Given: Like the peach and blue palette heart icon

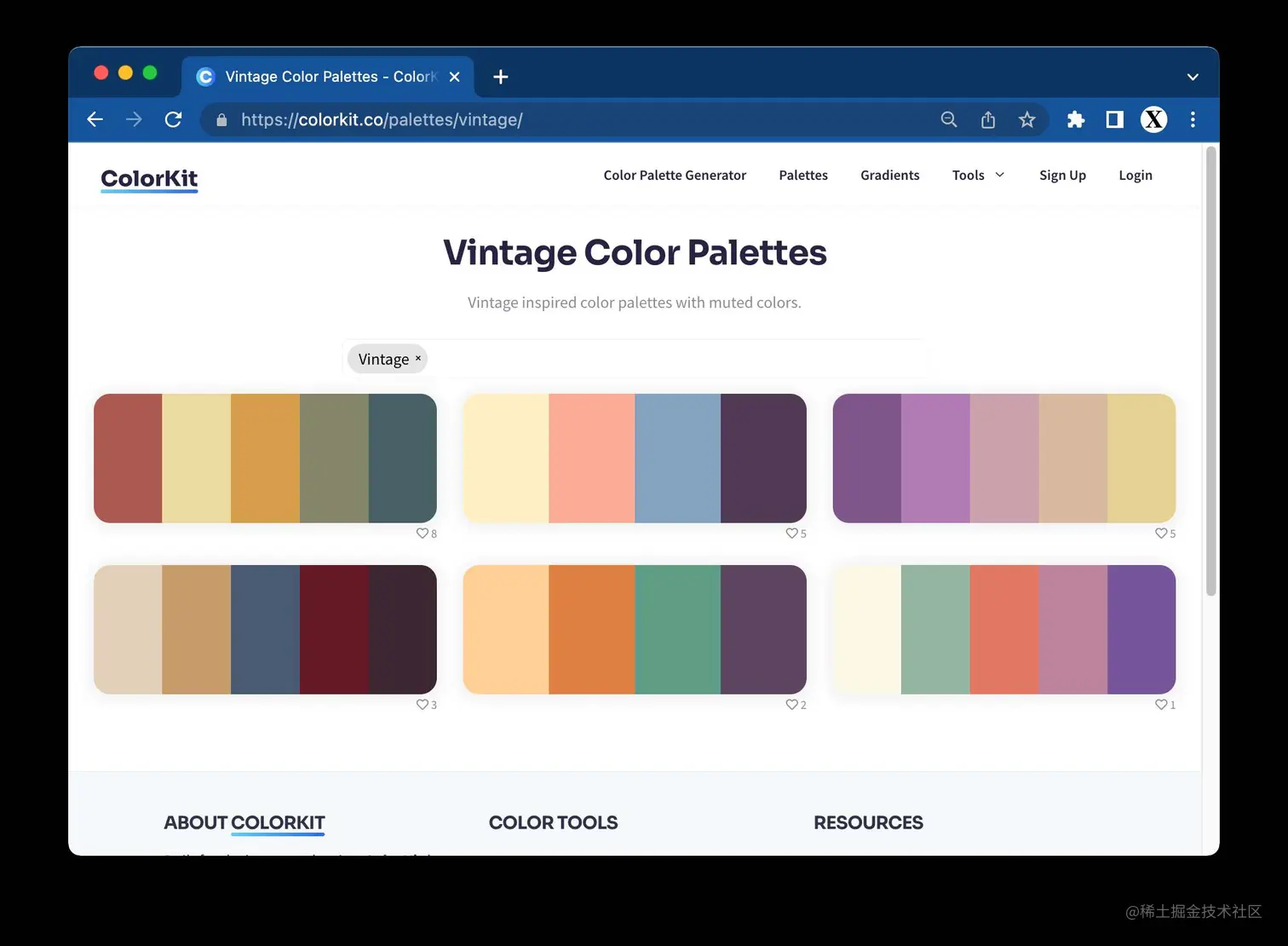Looking at the screenshot, I should (791, 533).
